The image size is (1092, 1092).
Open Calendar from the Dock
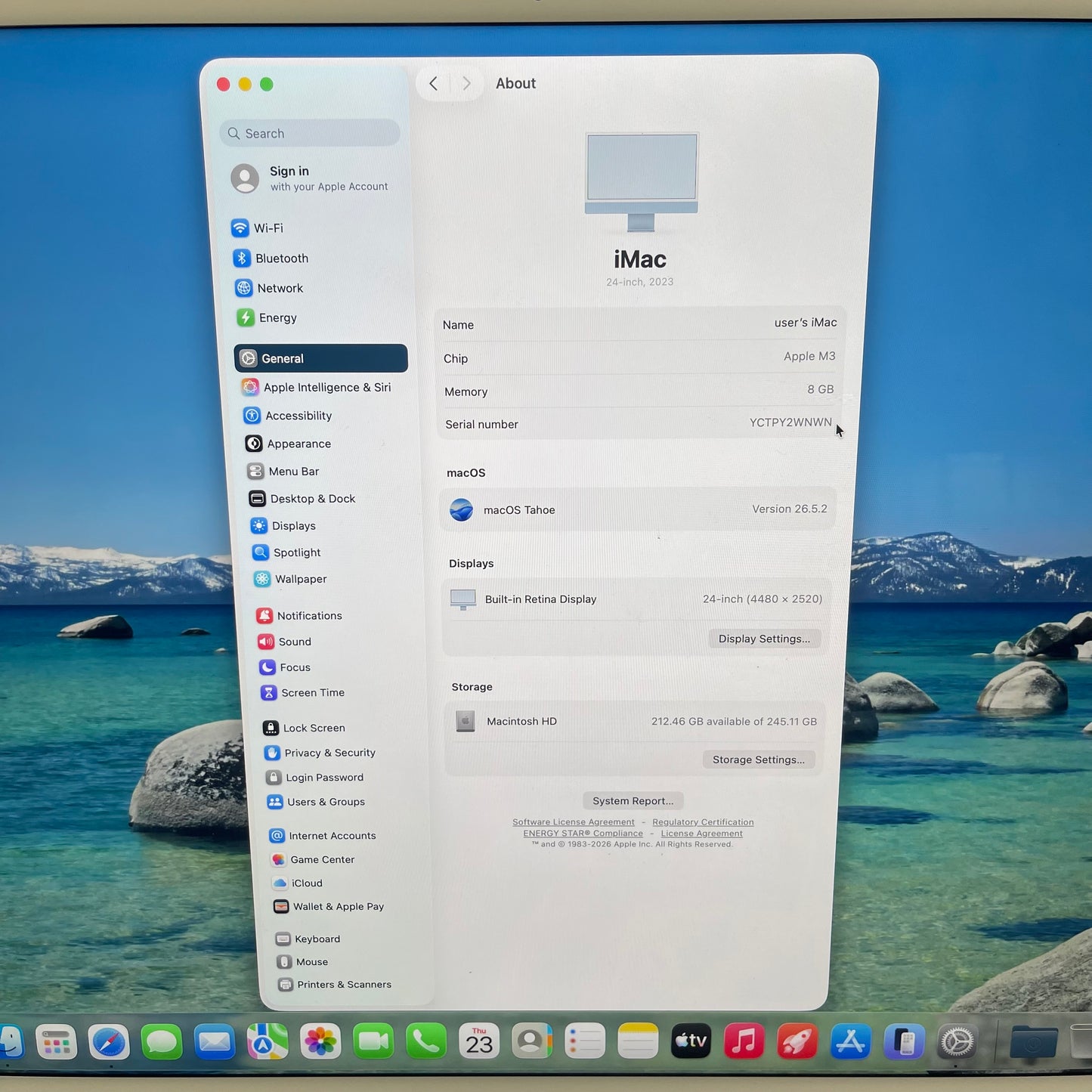point(479,1043)
